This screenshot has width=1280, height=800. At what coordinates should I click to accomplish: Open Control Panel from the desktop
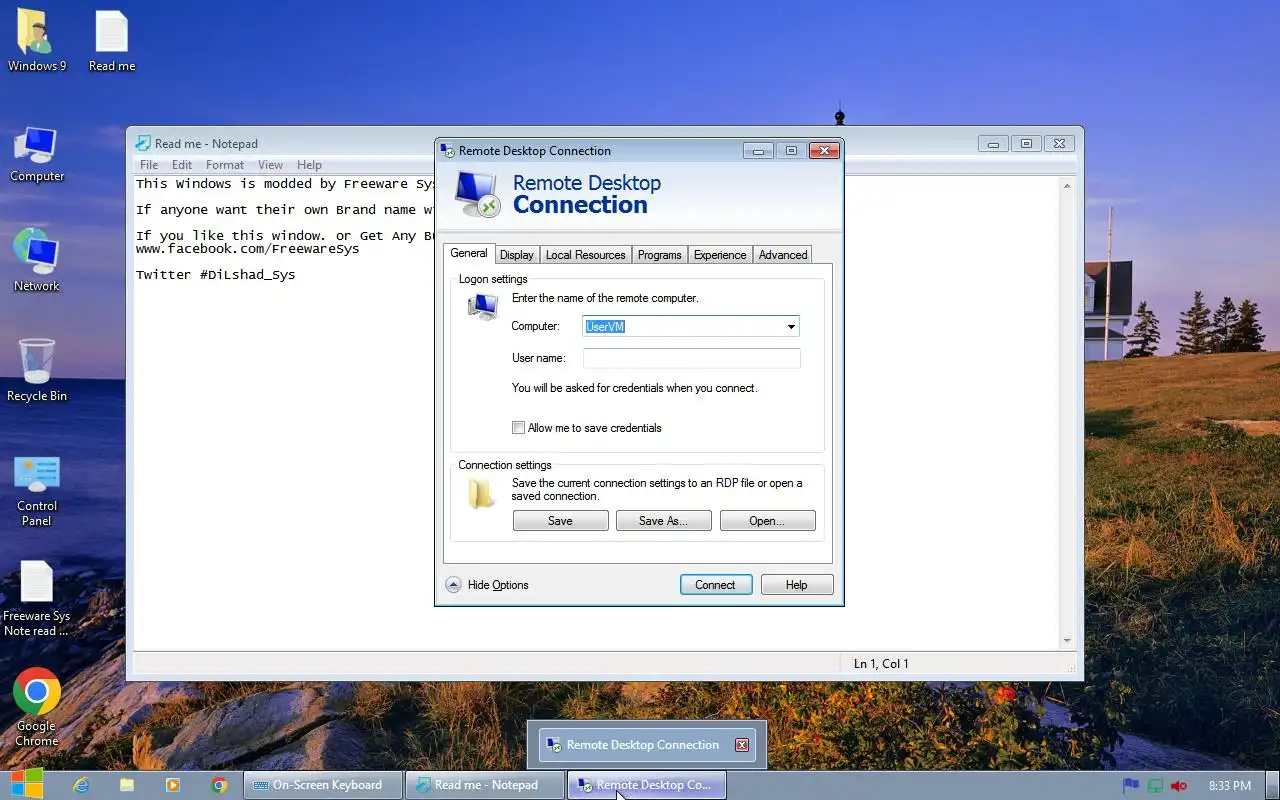pyautogui.click(x=37, y=490)
